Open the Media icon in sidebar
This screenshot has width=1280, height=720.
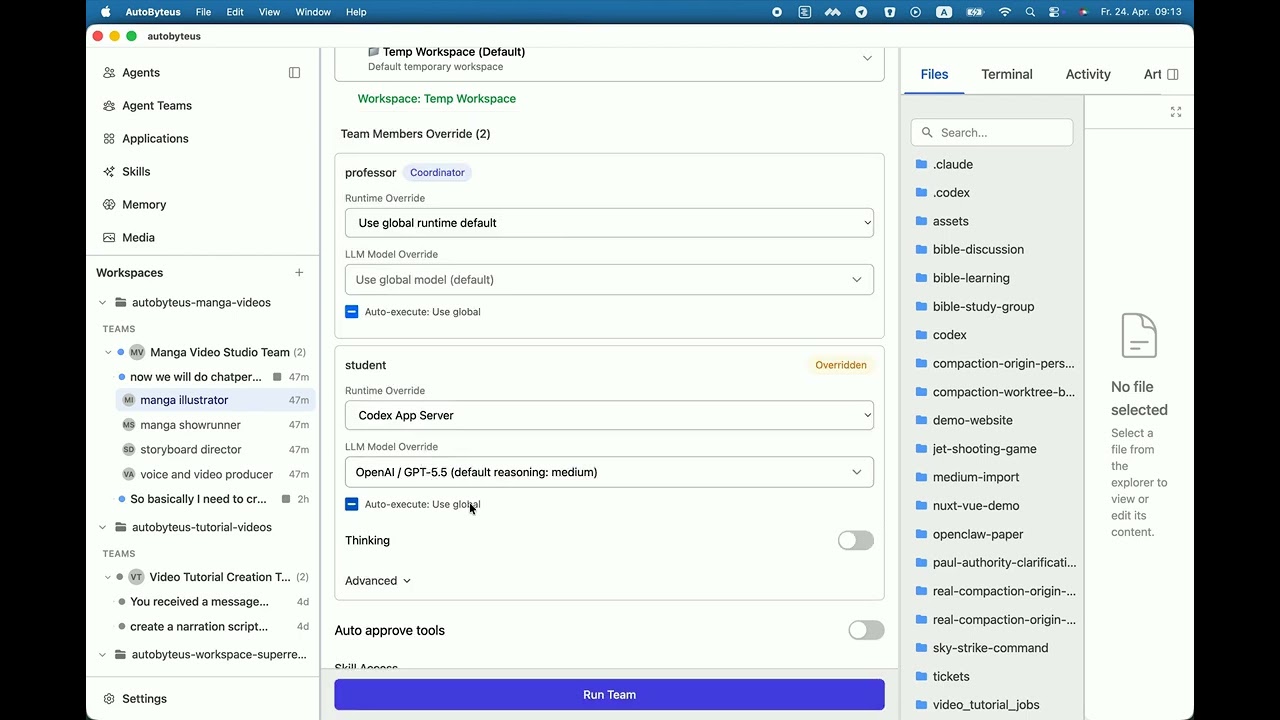click(109, 238)
